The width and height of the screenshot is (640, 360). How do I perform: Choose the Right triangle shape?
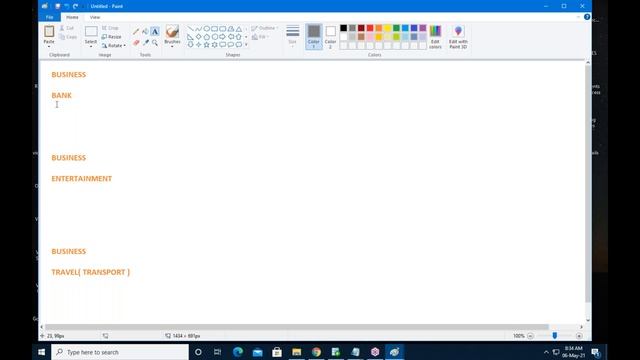[190, 37]
